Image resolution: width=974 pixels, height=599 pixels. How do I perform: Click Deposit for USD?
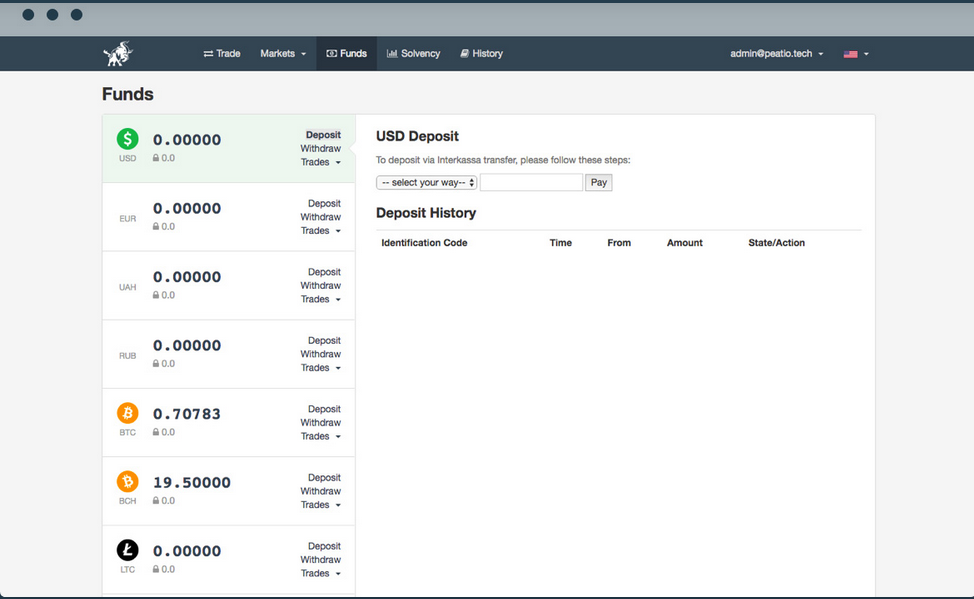coord(323,135)
